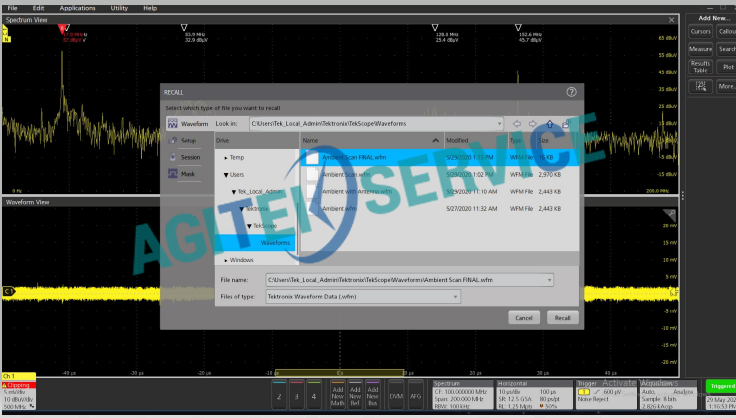Viewport: 736px width, 418px height.
Task: Click the forward arrow navigation icon
Action: [x=533, y=123]
